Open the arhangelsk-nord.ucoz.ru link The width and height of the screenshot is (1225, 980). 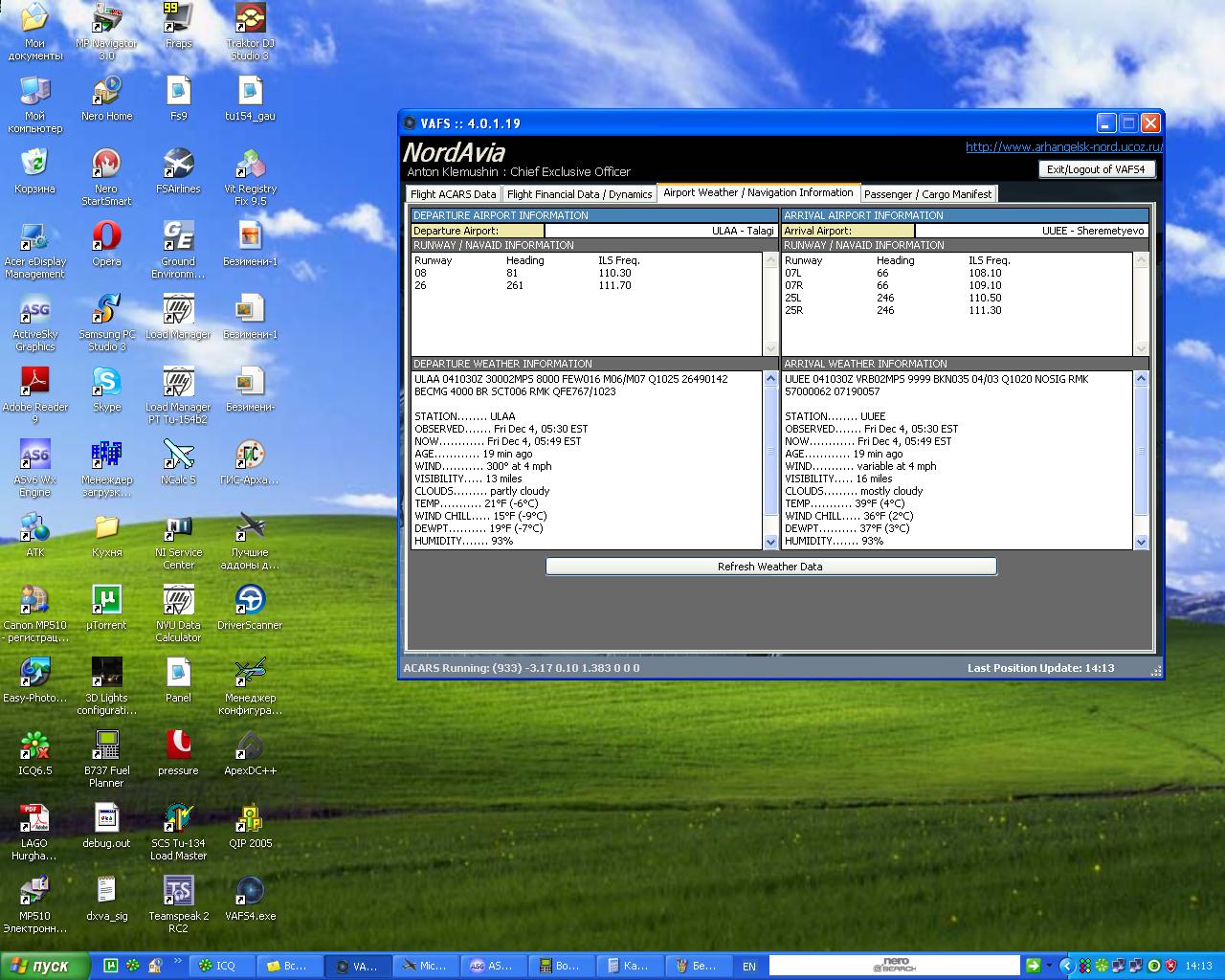tap(1063, 147)
